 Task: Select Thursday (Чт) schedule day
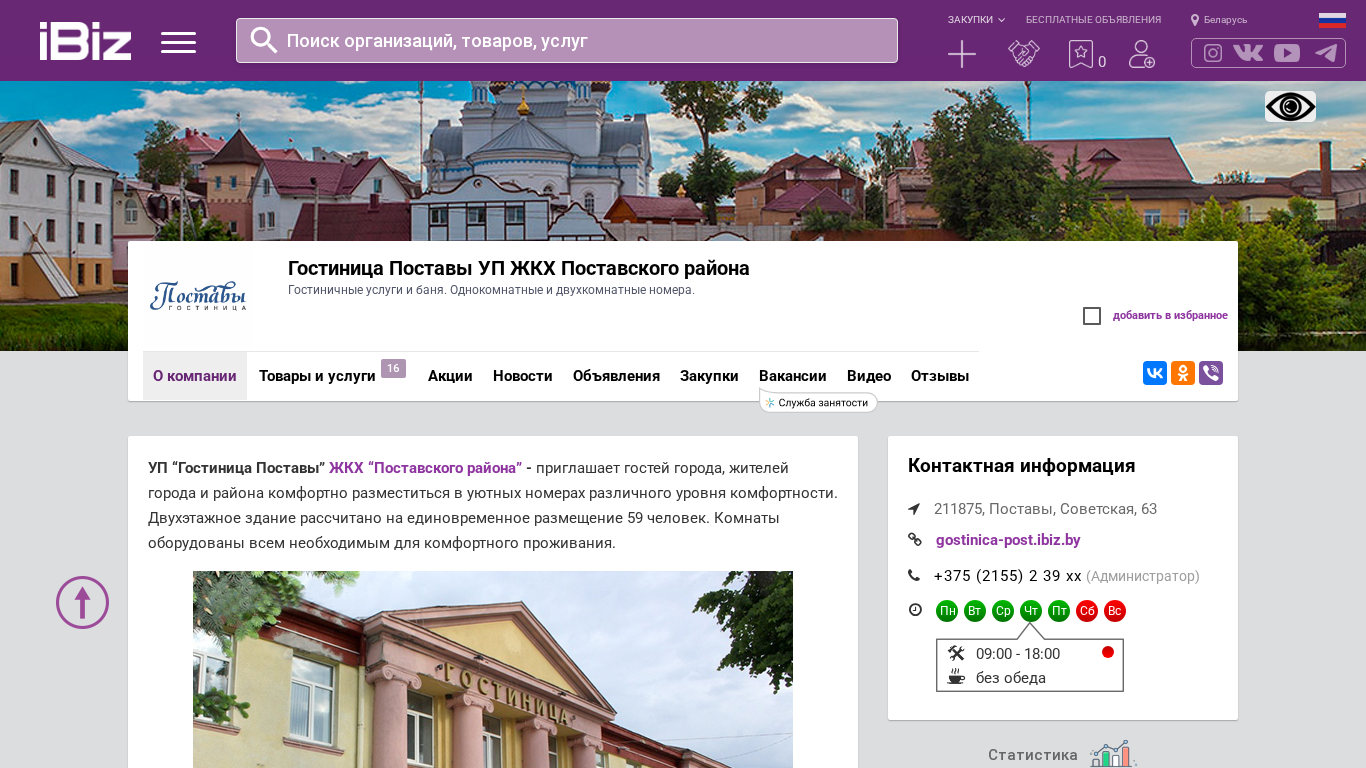[x=1031, y=611]
